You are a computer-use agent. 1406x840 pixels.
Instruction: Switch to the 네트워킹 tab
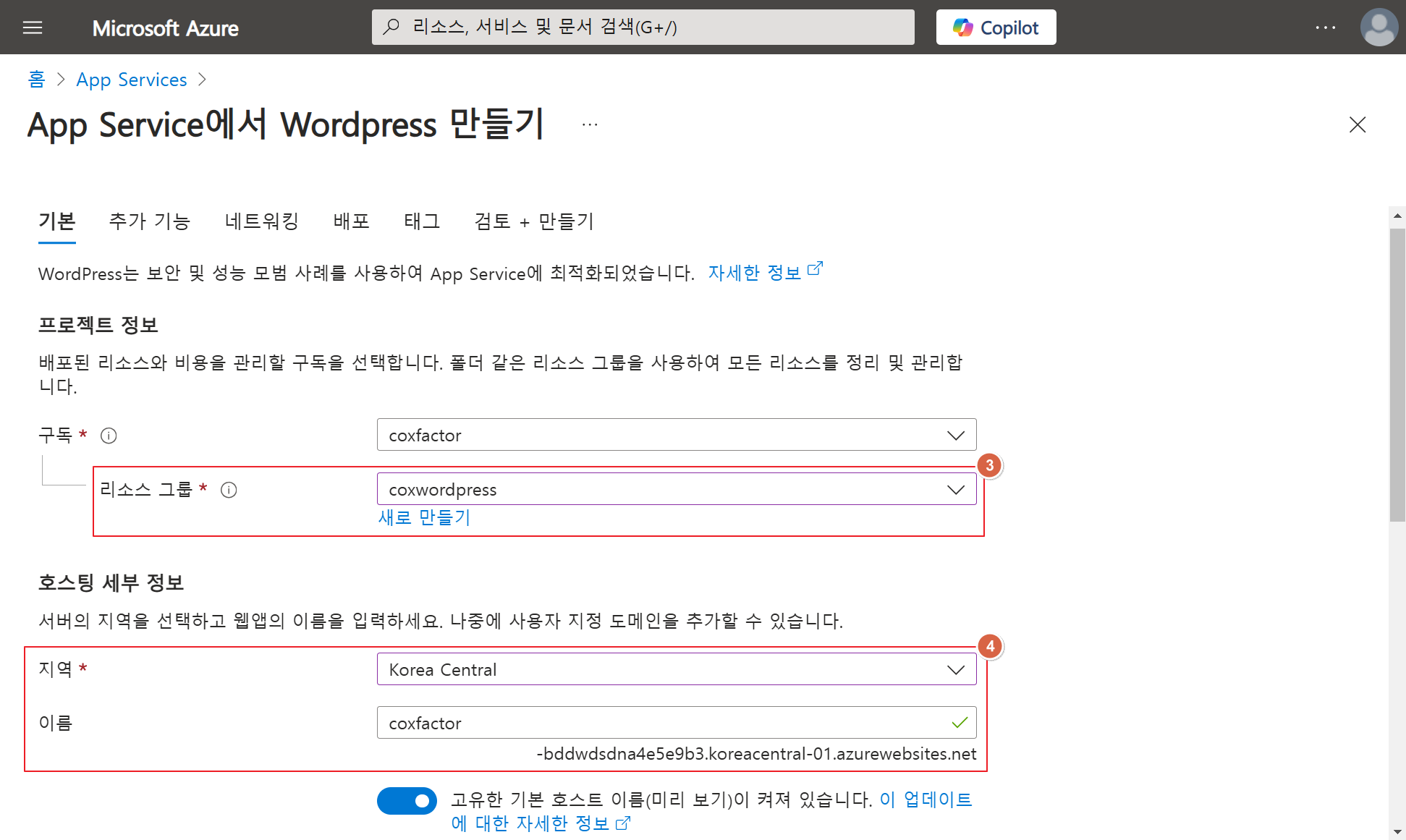coord(262,221)
